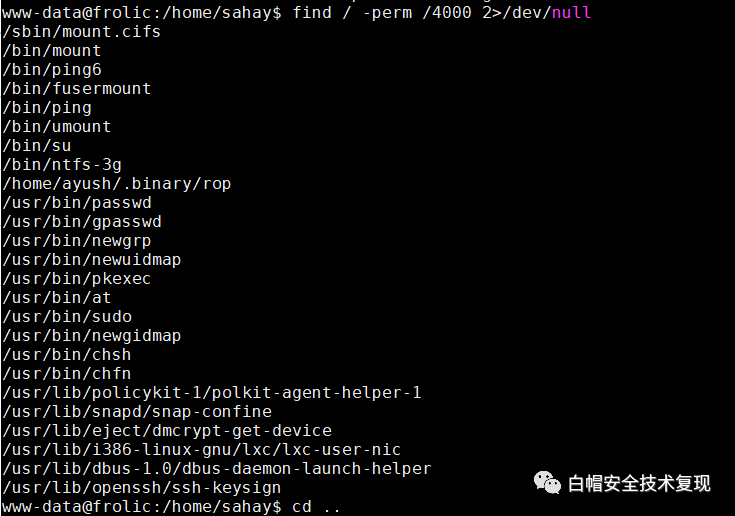
Task: Click the /bin/ntfs-3g entry
Action: [x=62, y=165]
